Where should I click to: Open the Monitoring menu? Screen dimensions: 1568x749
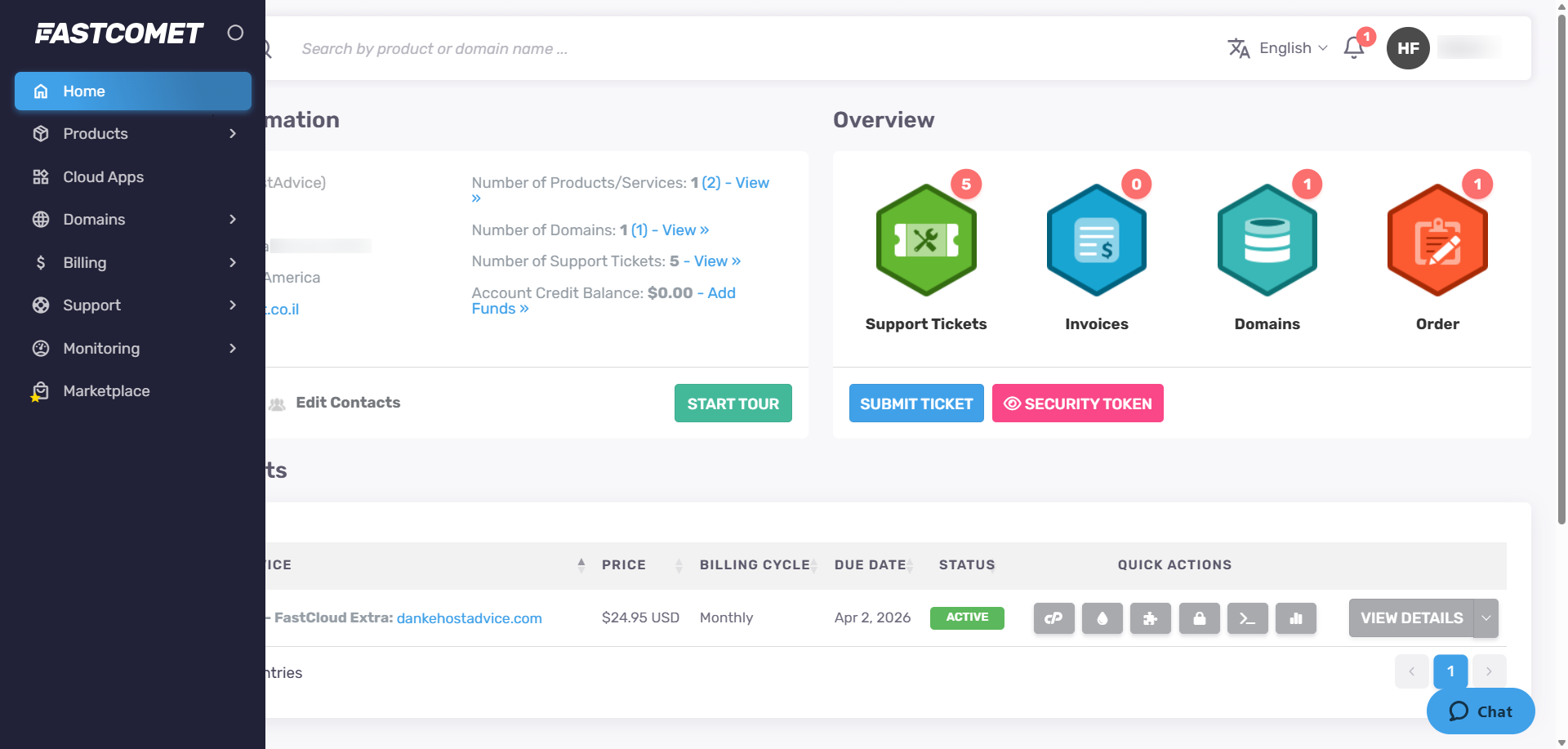(x=133, y=348)
